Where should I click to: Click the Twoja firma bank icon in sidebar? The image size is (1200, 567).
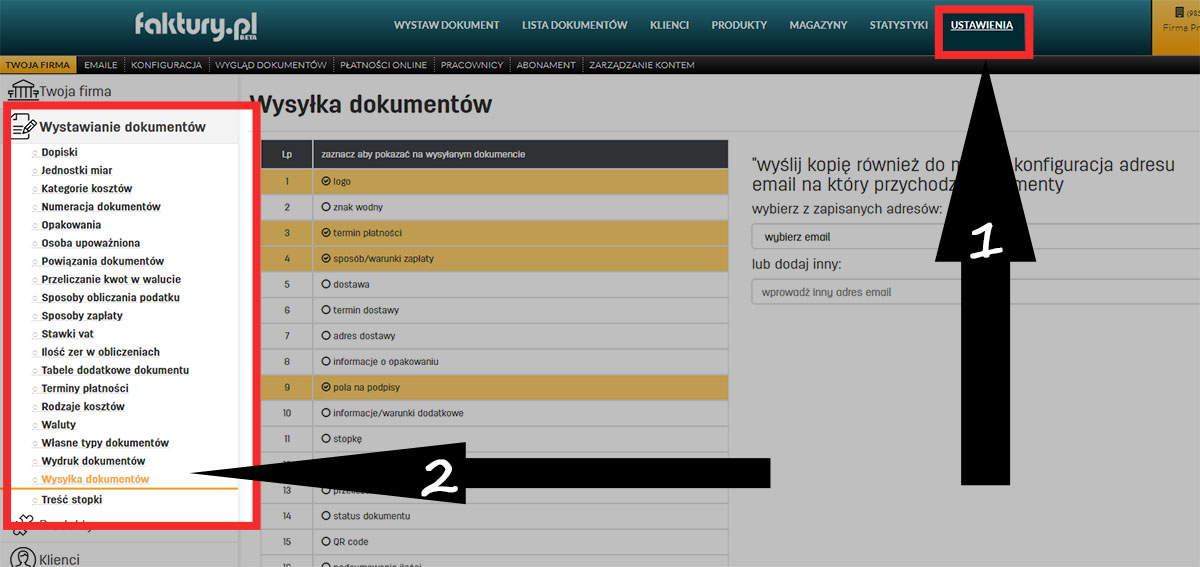[22, 91]
